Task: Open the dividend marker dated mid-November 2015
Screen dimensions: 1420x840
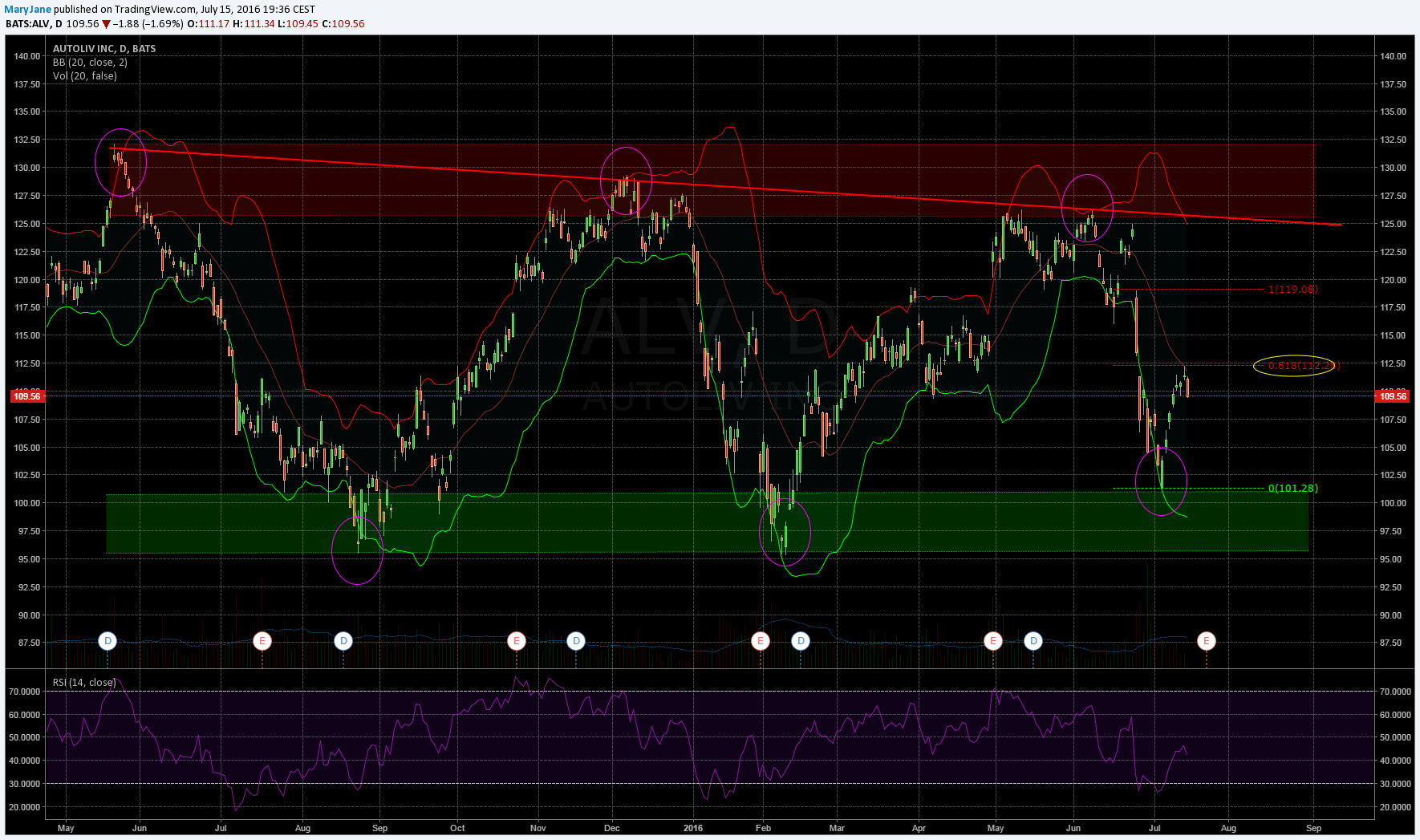Action: point(576,641)
